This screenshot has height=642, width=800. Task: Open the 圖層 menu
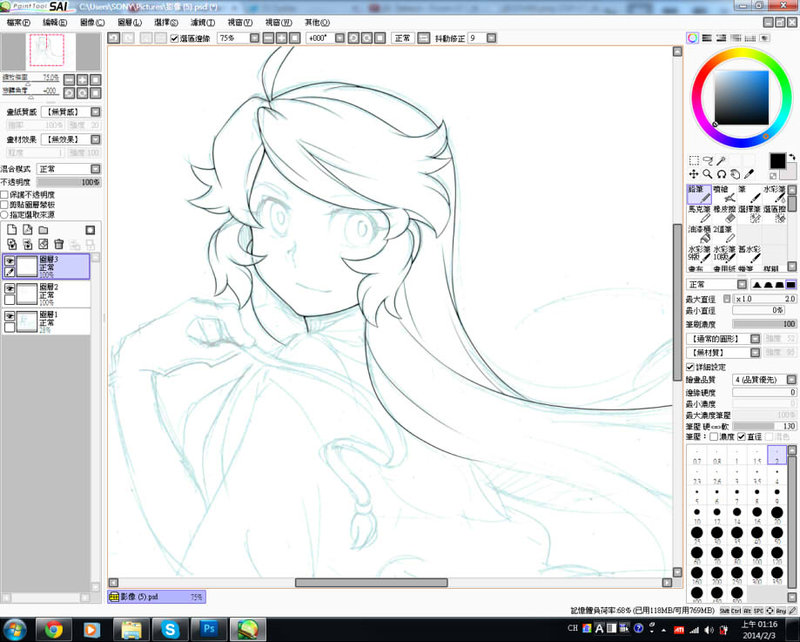click(130, 22)
